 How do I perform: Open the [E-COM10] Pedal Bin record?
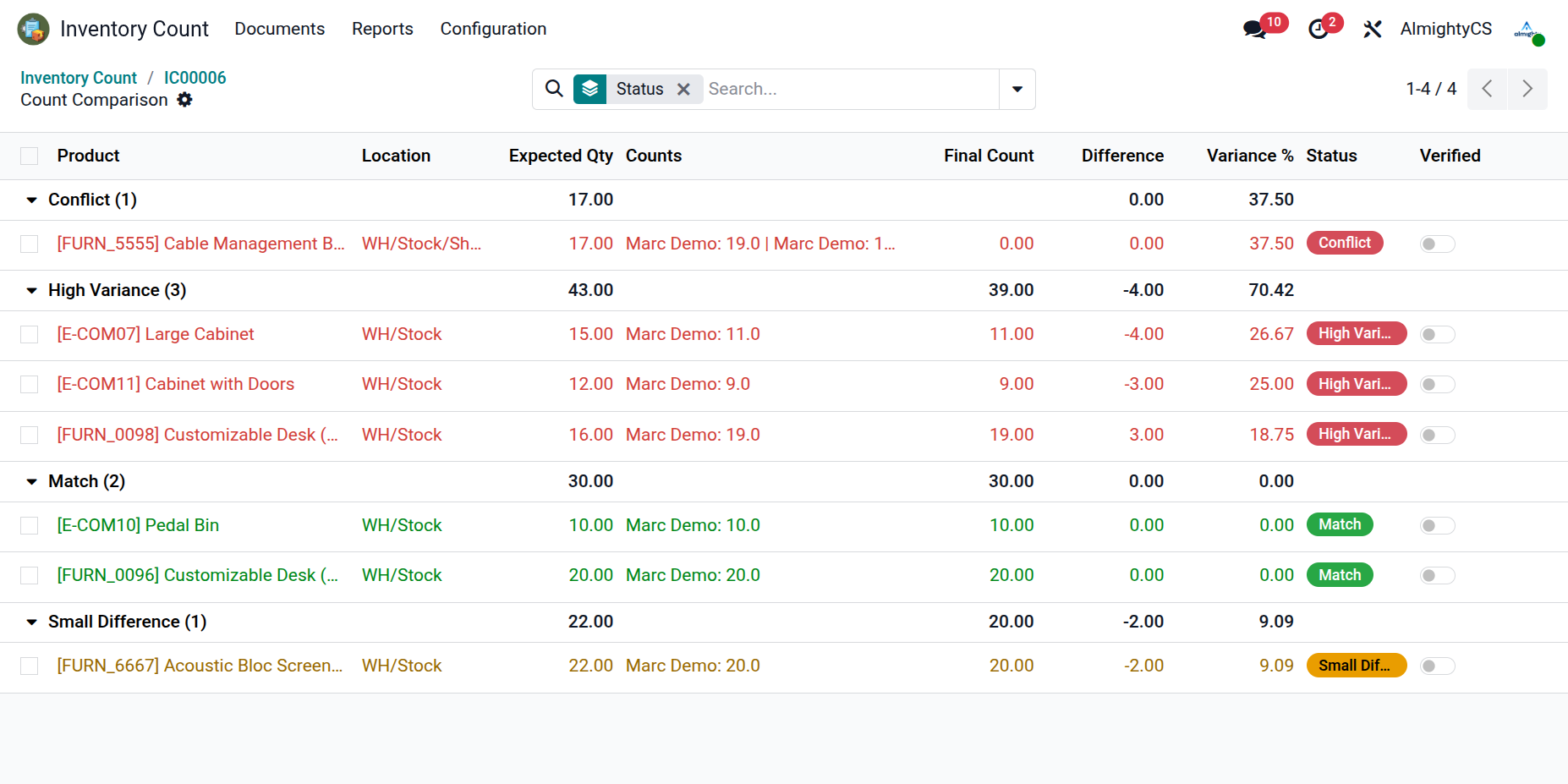click(138, 525)
